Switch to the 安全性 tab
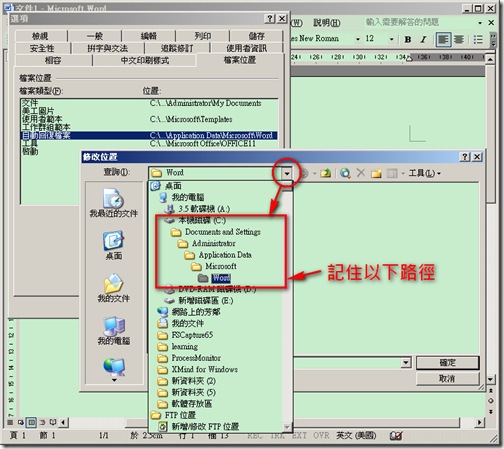 point(42,48)
